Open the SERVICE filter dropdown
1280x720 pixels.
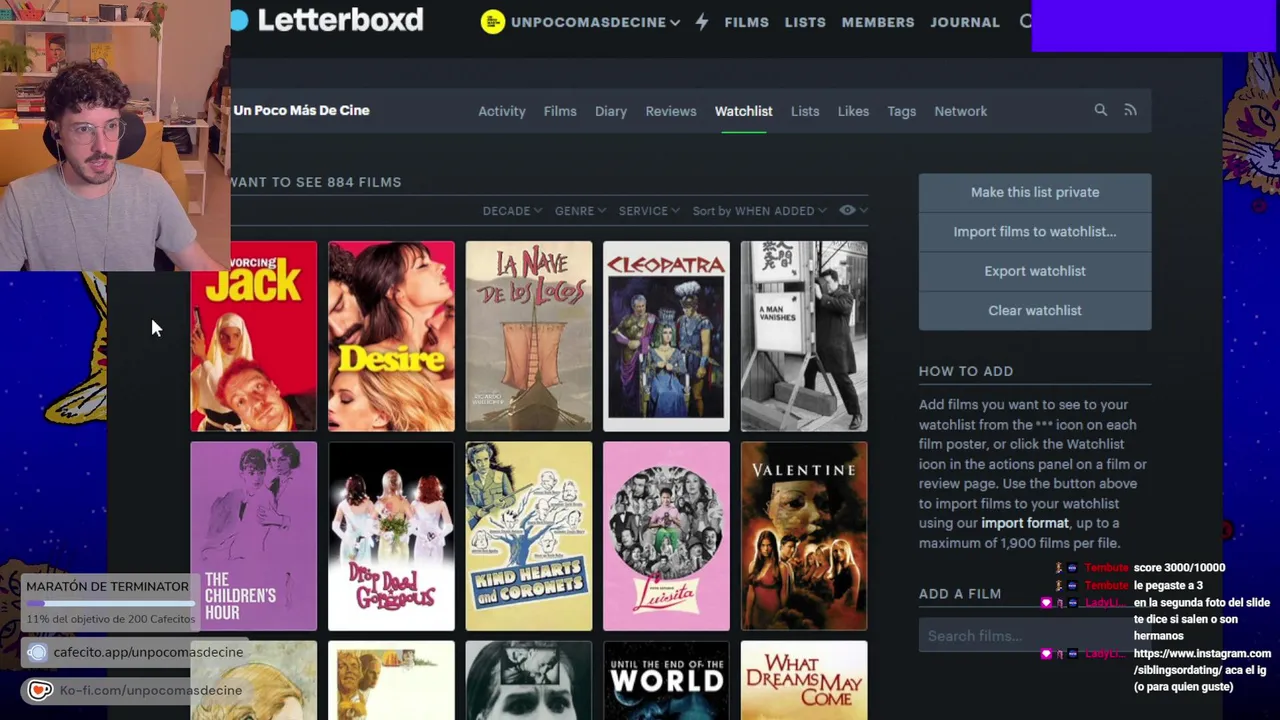pyautogui.click(x=649, y=211)
